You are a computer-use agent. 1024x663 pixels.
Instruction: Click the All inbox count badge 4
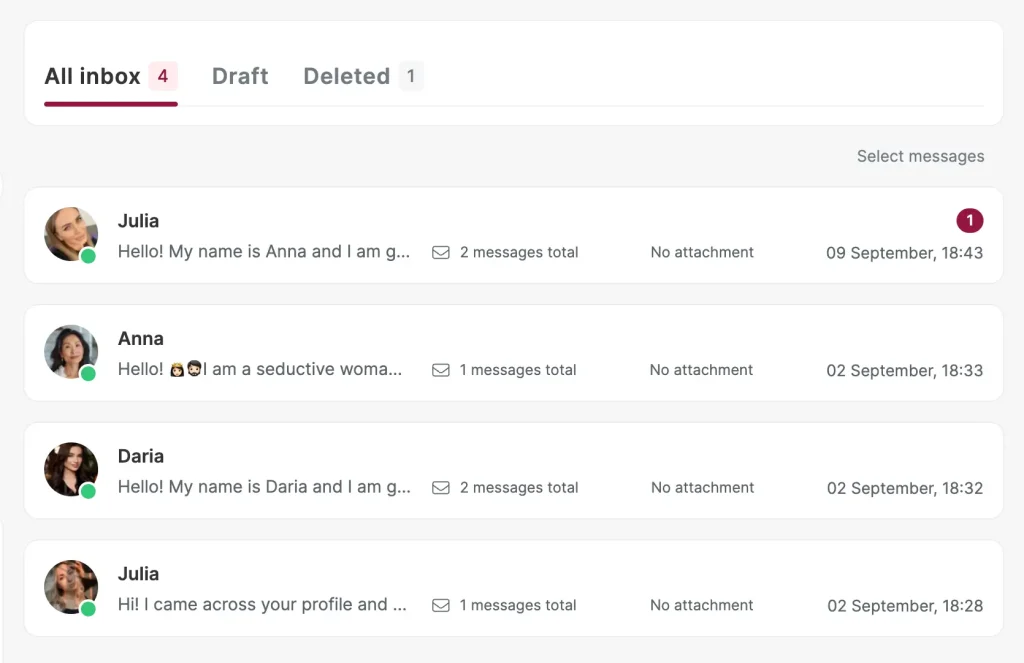tap(163, 76)
